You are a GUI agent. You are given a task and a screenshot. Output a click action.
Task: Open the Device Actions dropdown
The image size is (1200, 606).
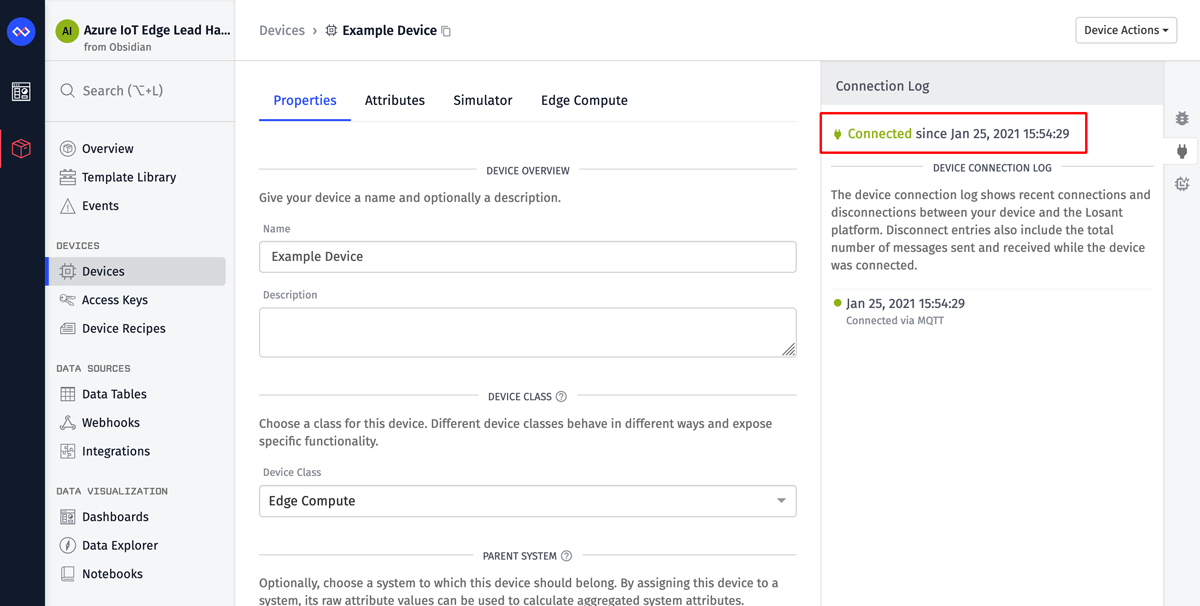click(x=1126, y=30)
